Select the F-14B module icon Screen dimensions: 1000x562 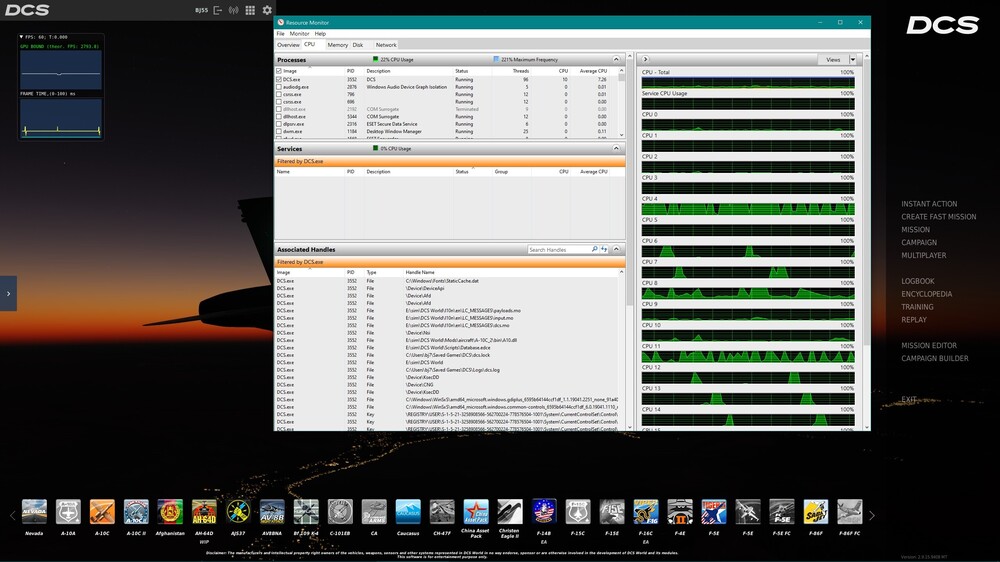544,512
